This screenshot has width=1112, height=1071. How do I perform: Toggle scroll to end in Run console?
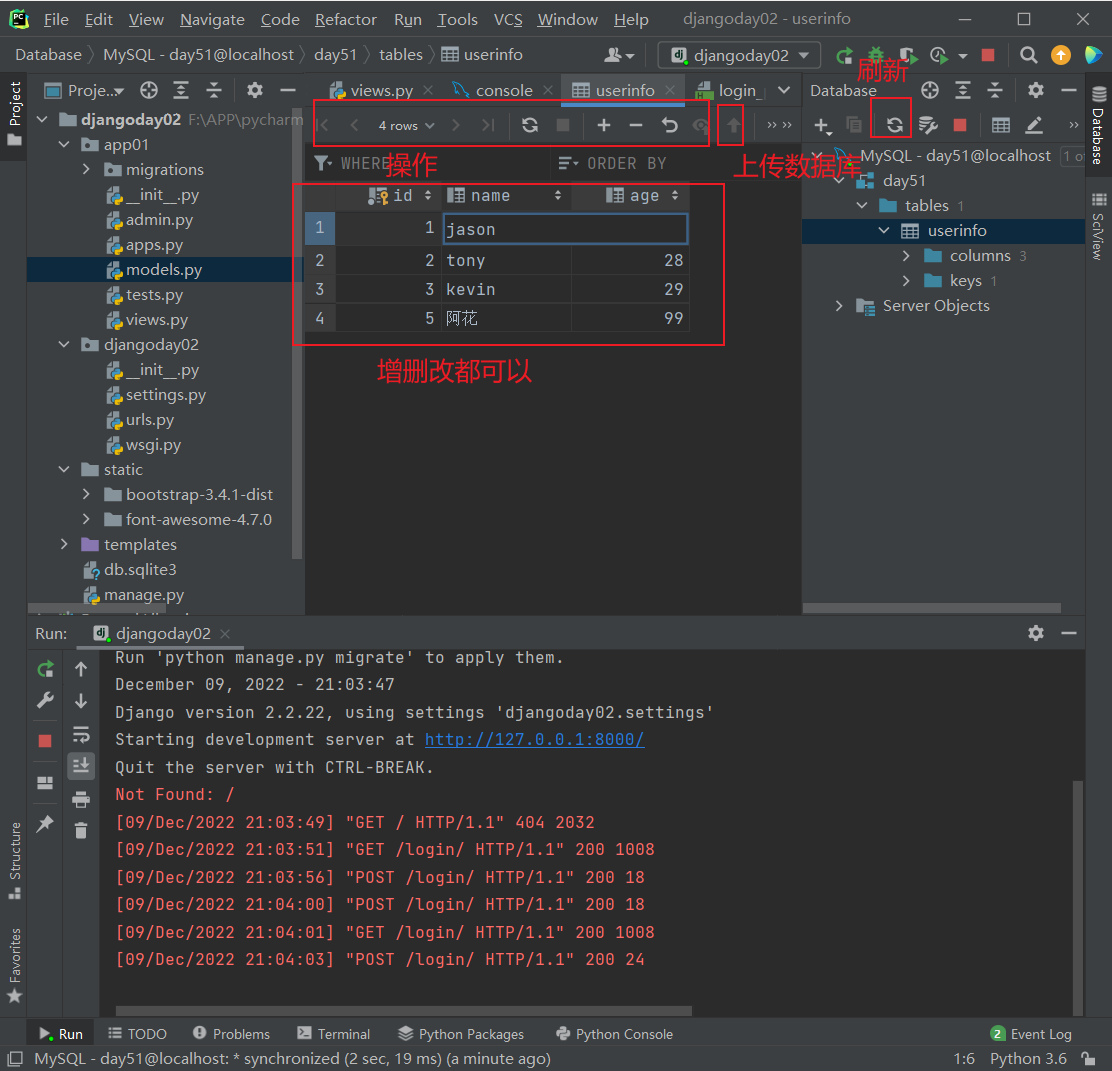click(81, 766)
